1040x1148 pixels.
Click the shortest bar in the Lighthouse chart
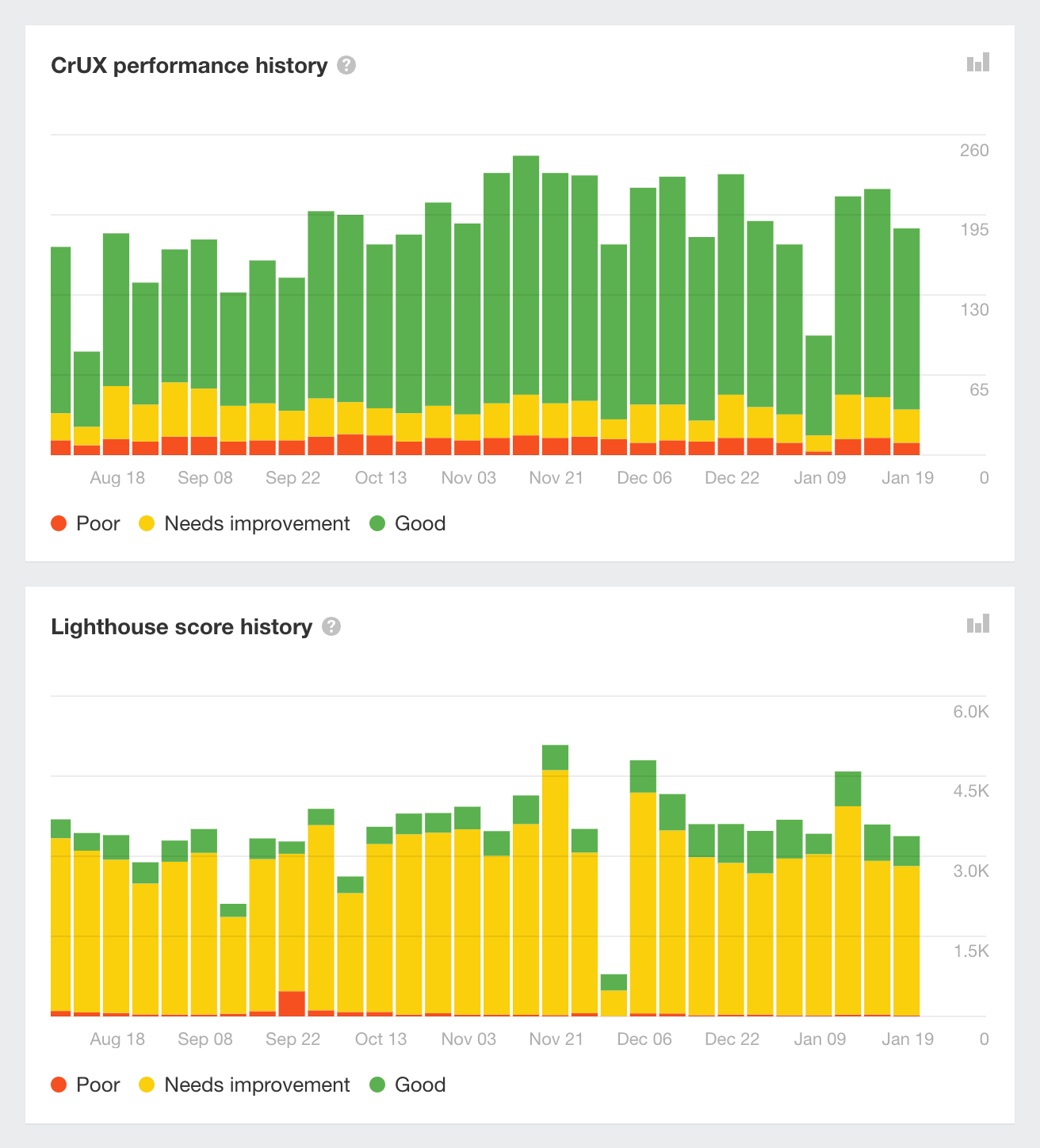614,996
